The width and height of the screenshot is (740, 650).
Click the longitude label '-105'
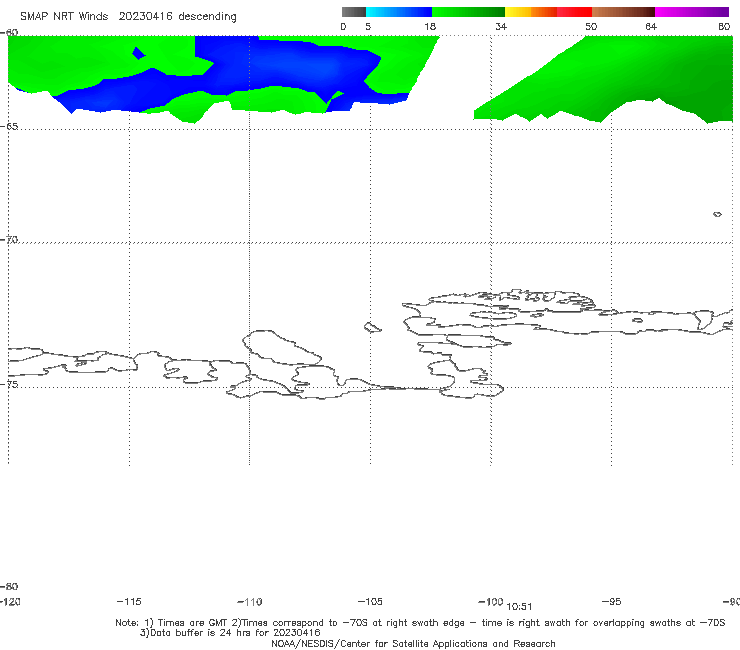[370, 601]
